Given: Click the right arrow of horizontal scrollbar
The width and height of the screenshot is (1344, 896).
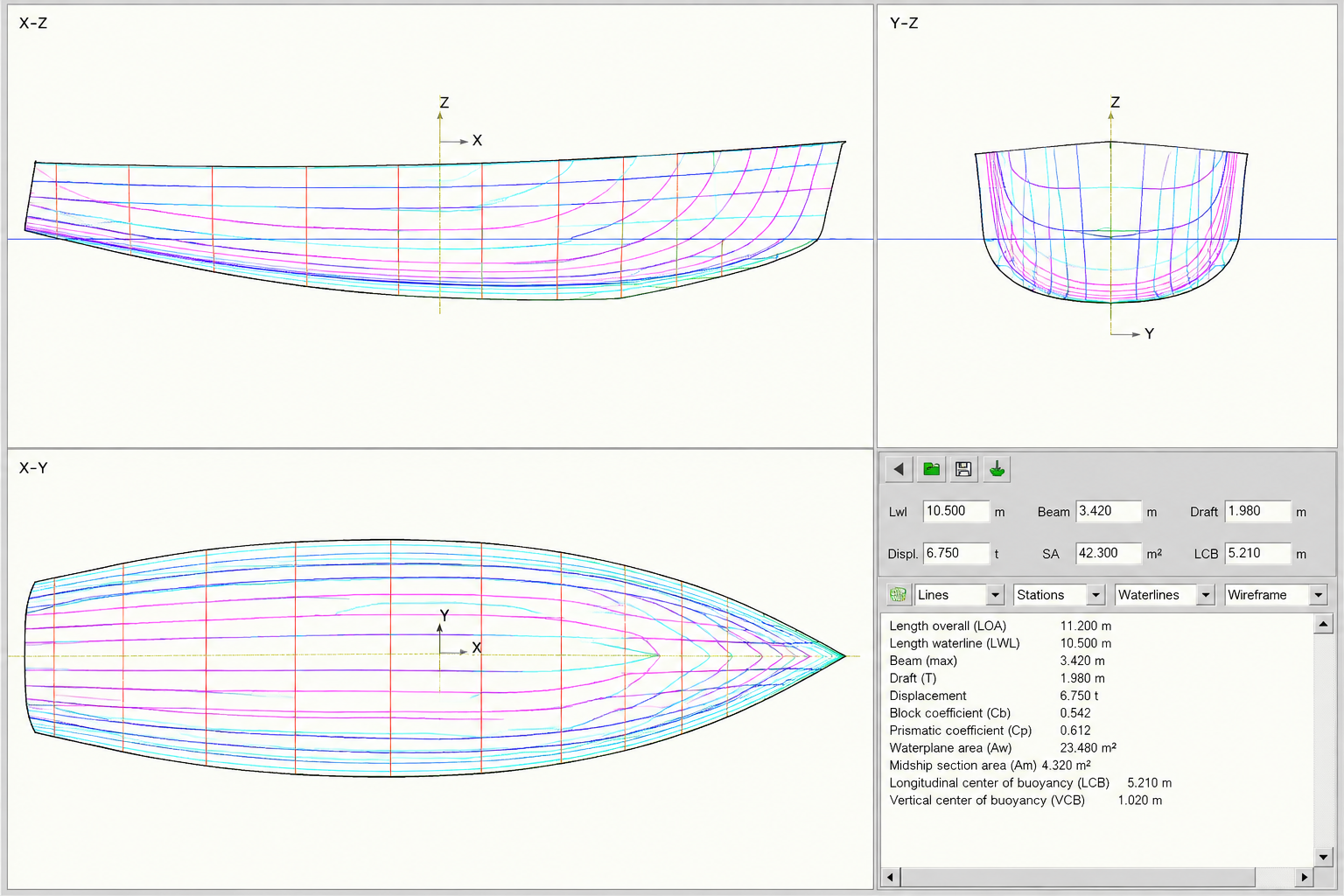Looking at the screenshot, I should [x=1305, y=877].
